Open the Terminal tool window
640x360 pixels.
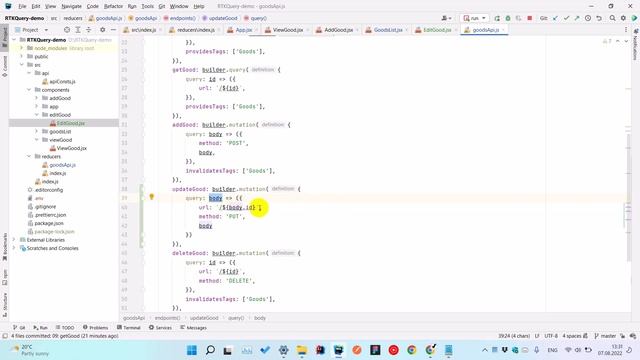coord(128,328)
